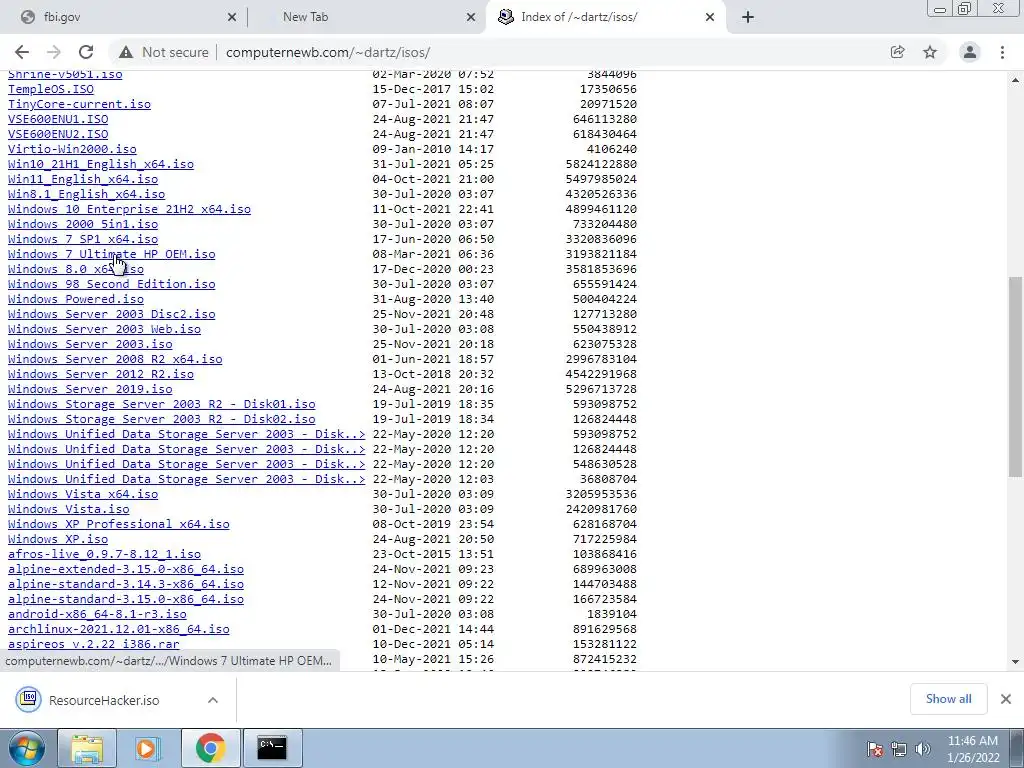The width and height of the screenshot is (1024, 768).
Task: Click the taskbar clock showing 11:46 AM
Action: click(x=973, y=749)
